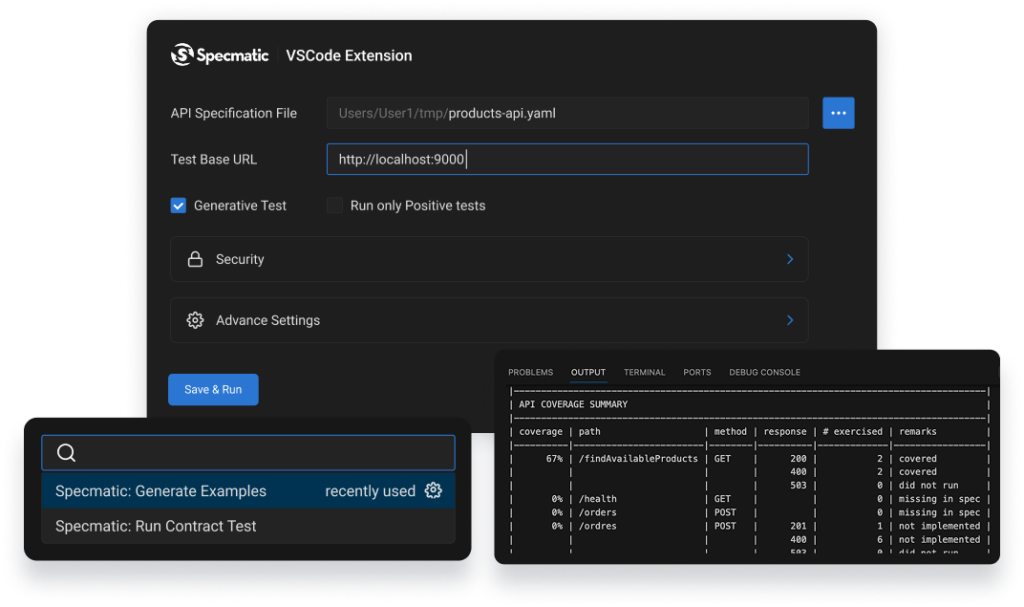Open gear settings for Generate Examples command
Screen dimensions: 1024x607
pos(433,491)
